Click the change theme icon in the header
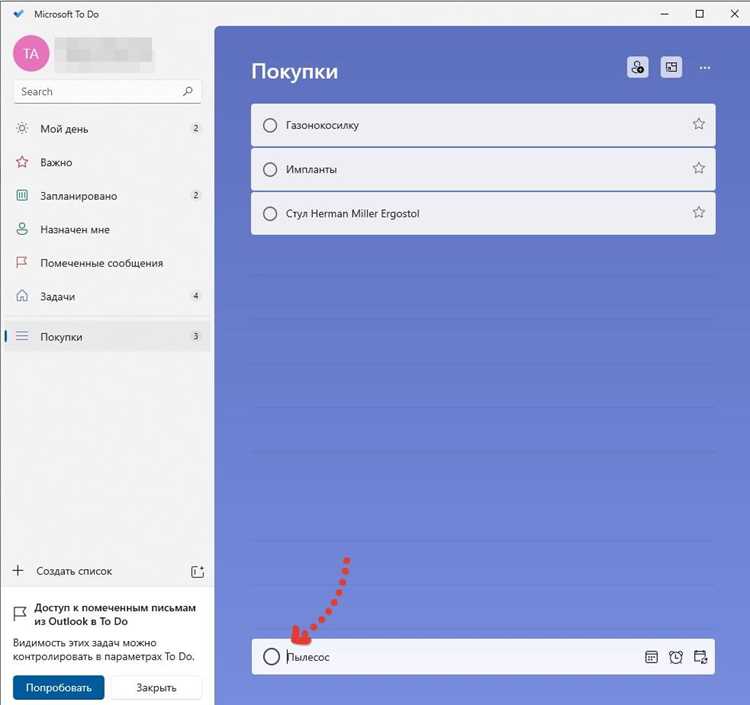 (x=671, y=67)
